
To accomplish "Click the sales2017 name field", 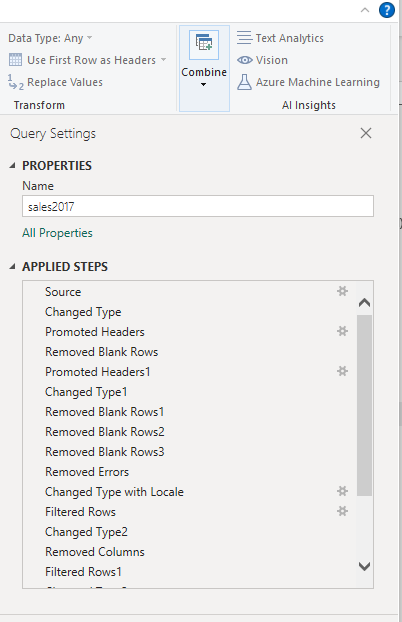I will 198,206.
